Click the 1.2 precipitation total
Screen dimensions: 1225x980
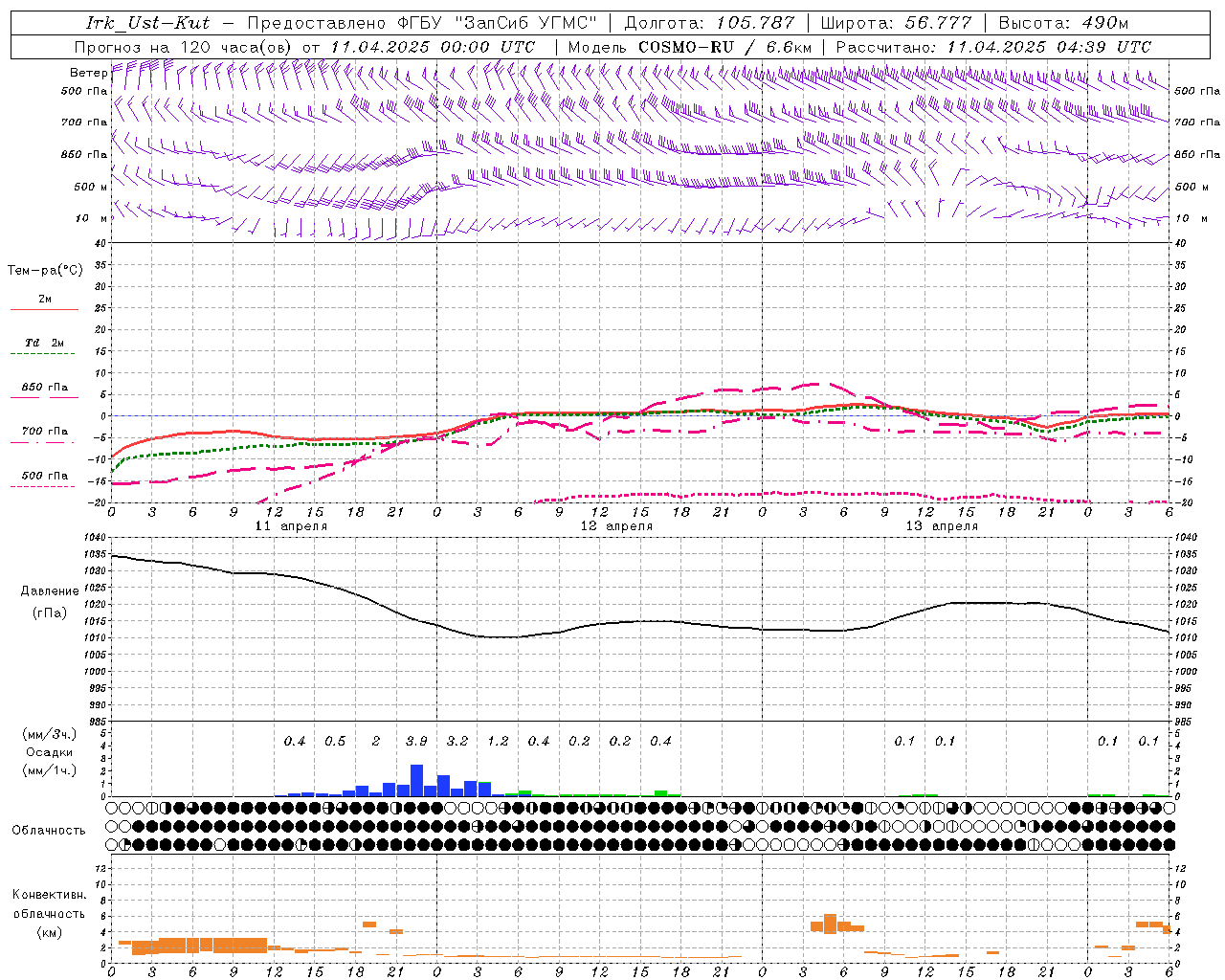point(498,742)
